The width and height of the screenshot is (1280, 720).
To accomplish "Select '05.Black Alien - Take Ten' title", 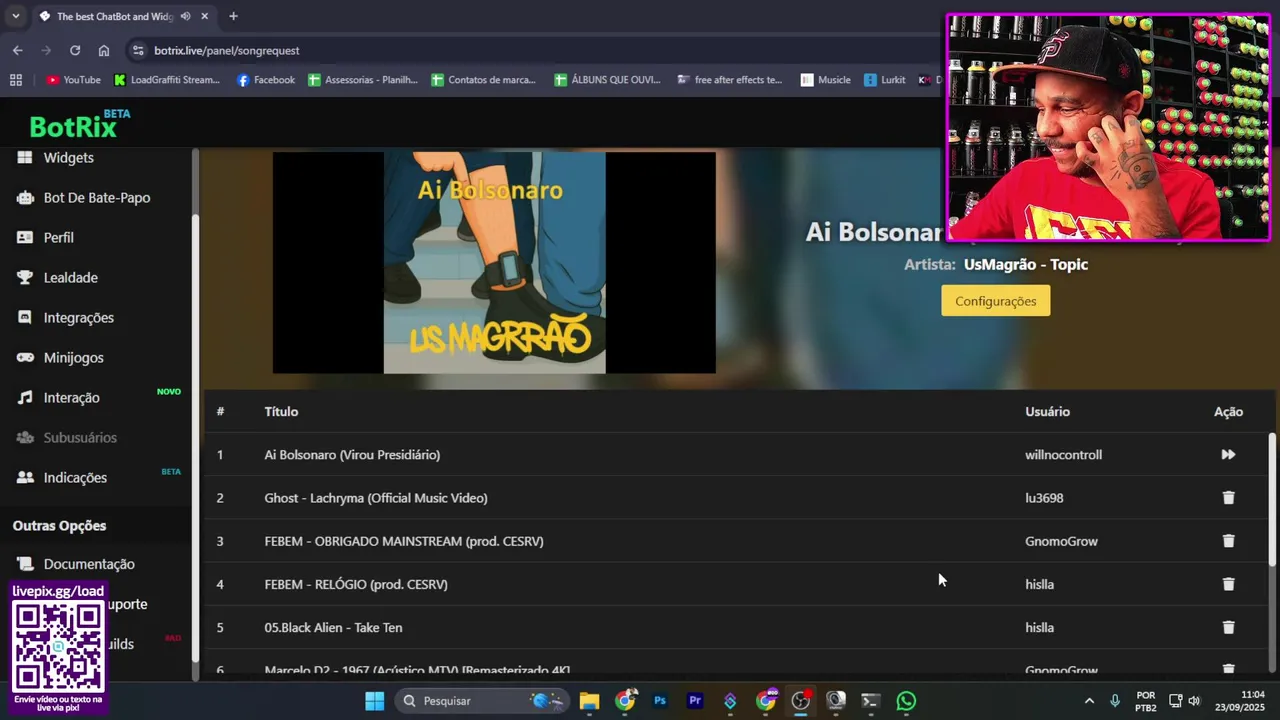I will [x=333, y=628].
